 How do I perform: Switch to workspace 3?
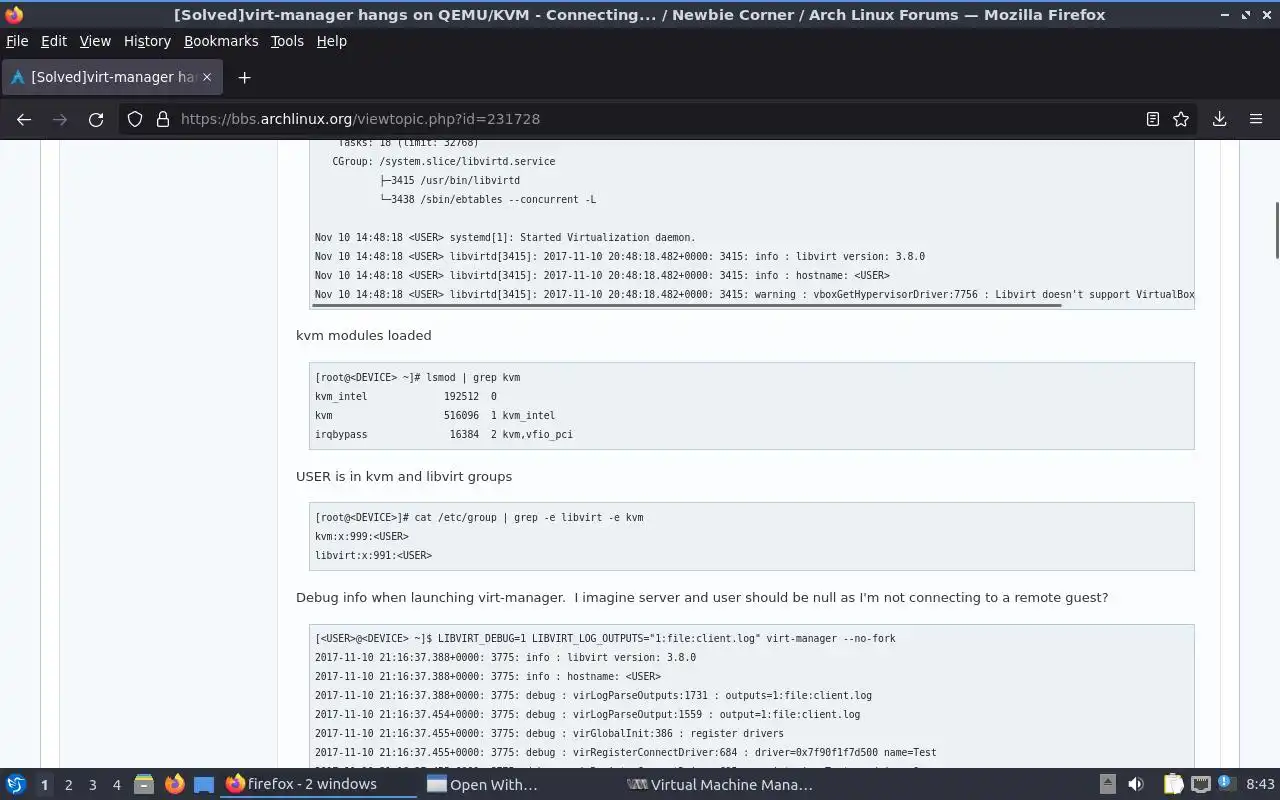click(x=92, y=785)
